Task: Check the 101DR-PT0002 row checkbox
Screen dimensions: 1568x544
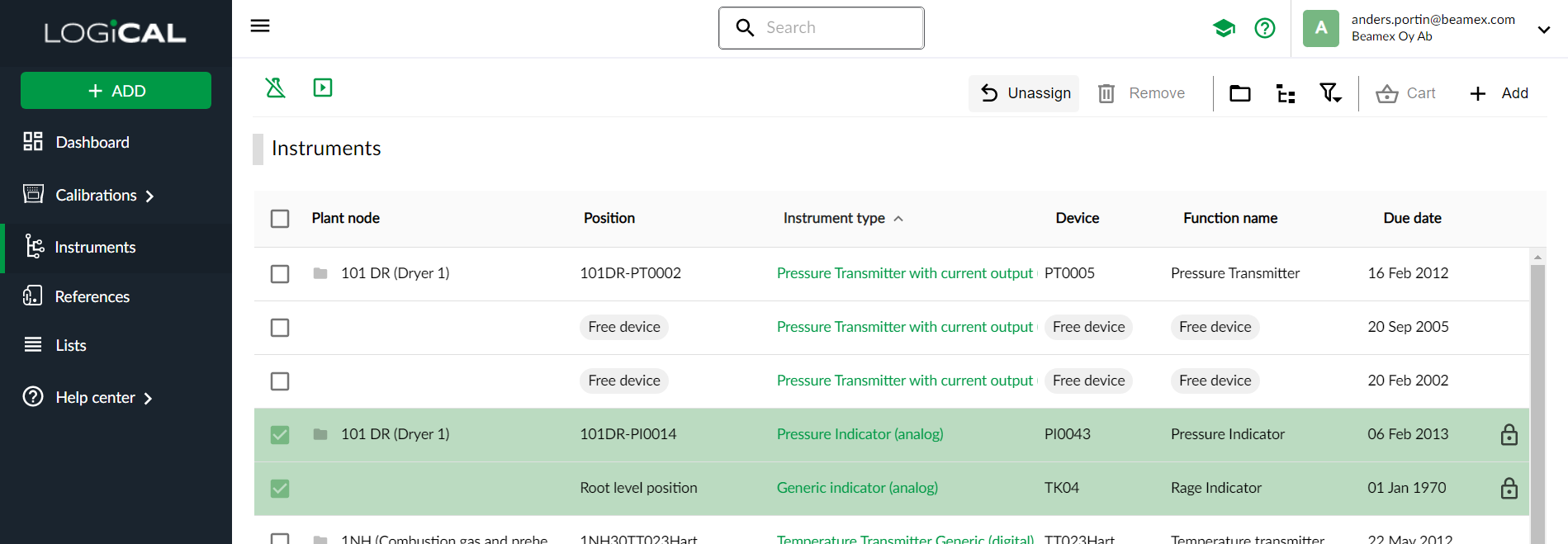Action: point(280,274)
